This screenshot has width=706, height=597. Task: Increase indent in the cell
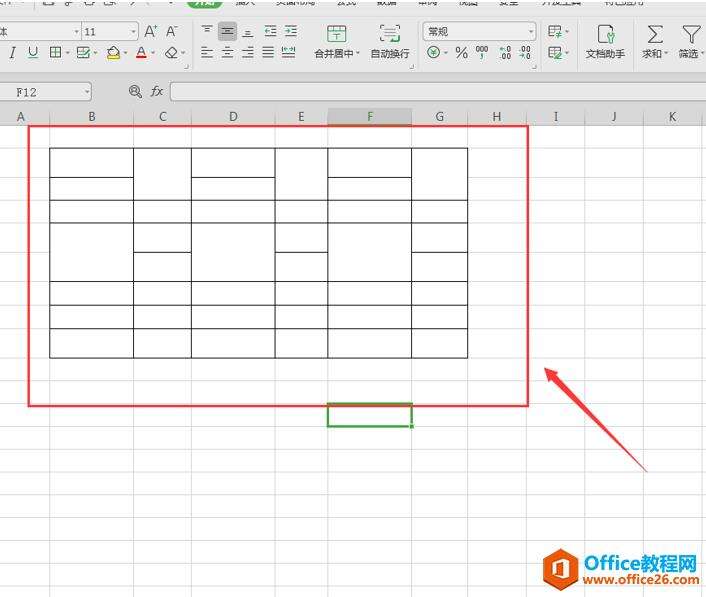(291, 31)
